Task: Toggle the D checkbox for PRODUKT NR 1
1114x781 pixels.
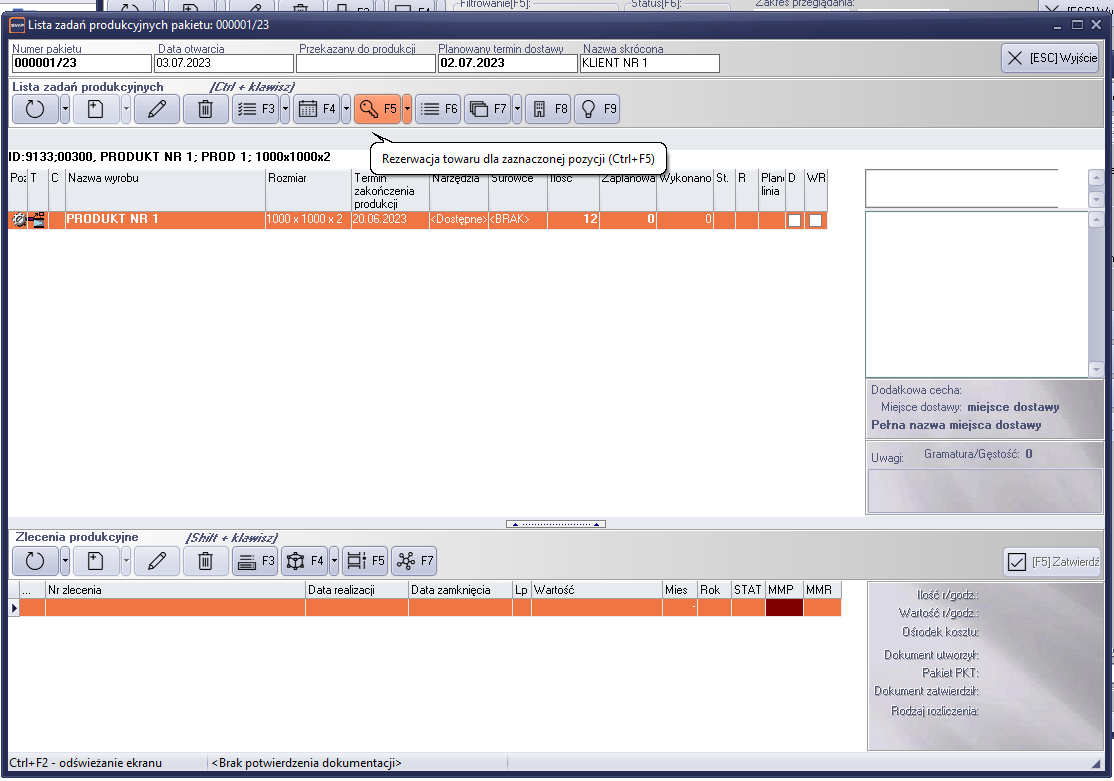Action: [794, 220]
